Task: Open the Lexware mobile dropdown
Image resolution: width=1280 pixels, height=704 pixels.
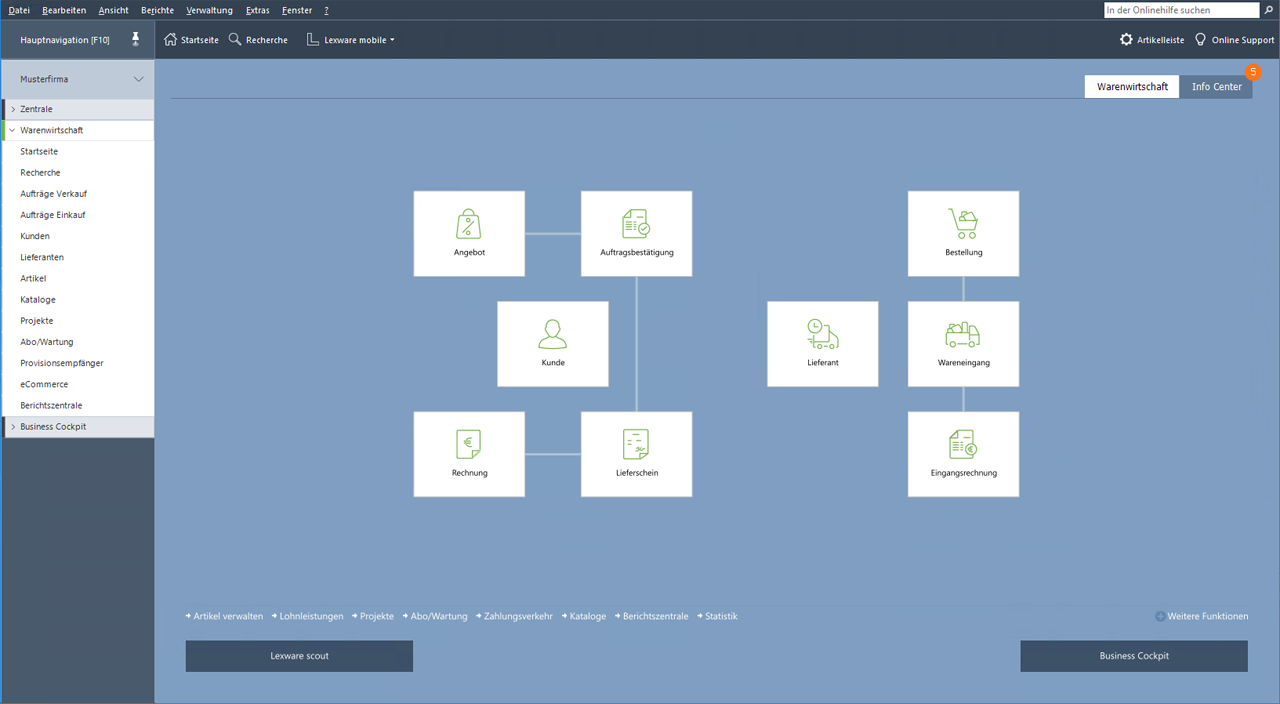Action: coord(351,40)
